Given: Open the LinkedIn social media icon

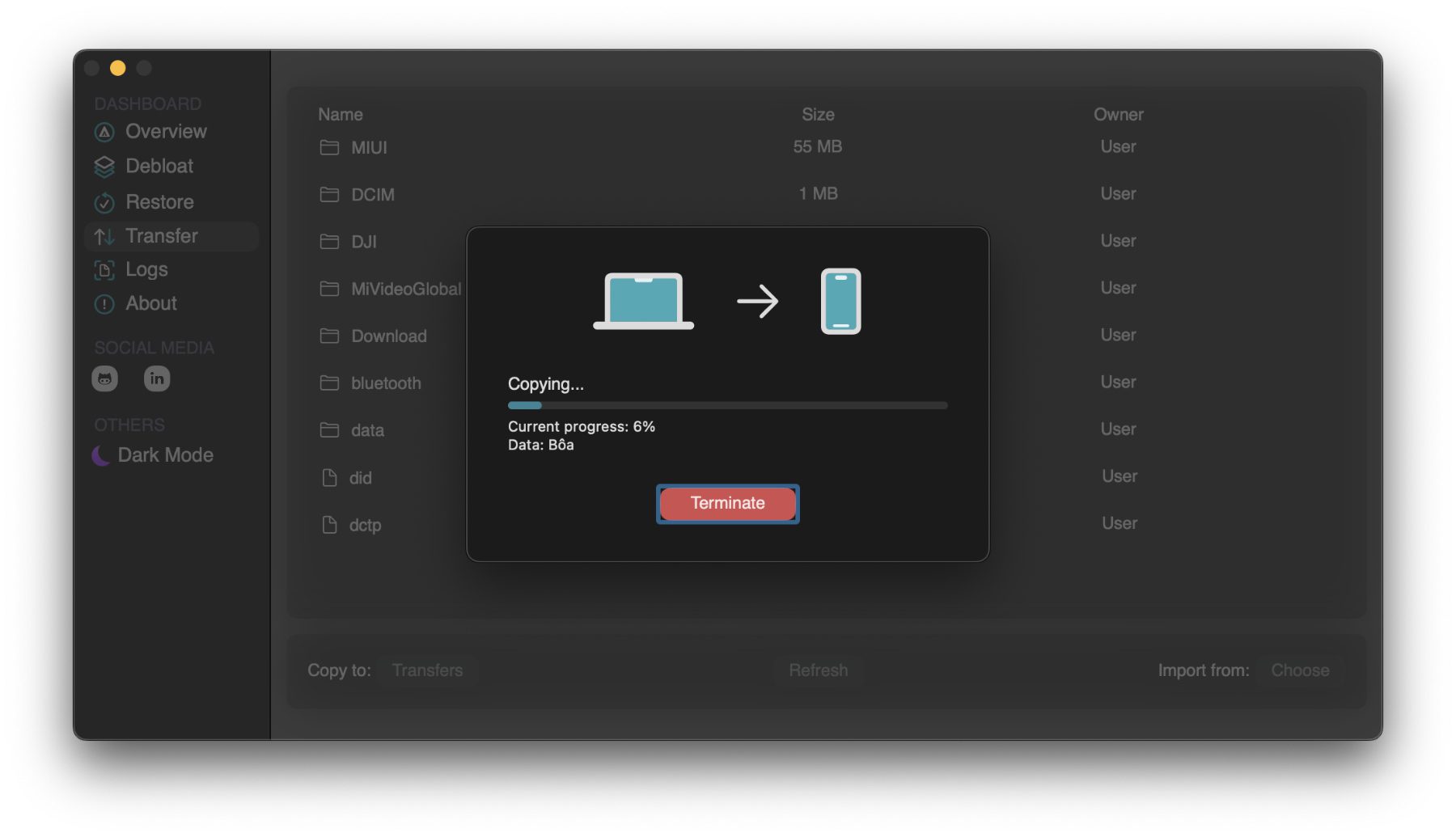Looking at the screenshot, I should click(x=156, y=378).
